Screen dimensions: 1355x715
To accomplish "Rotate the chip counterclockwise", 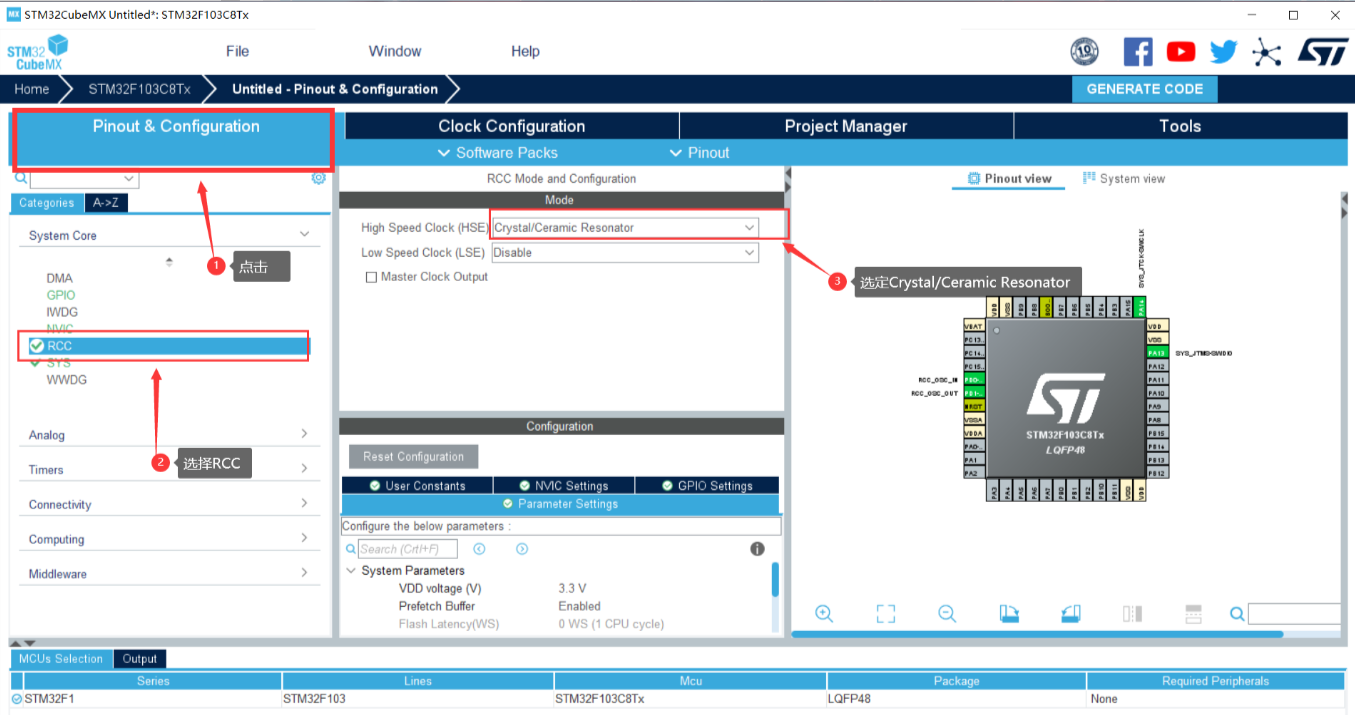I will [x=1071, y=613].
